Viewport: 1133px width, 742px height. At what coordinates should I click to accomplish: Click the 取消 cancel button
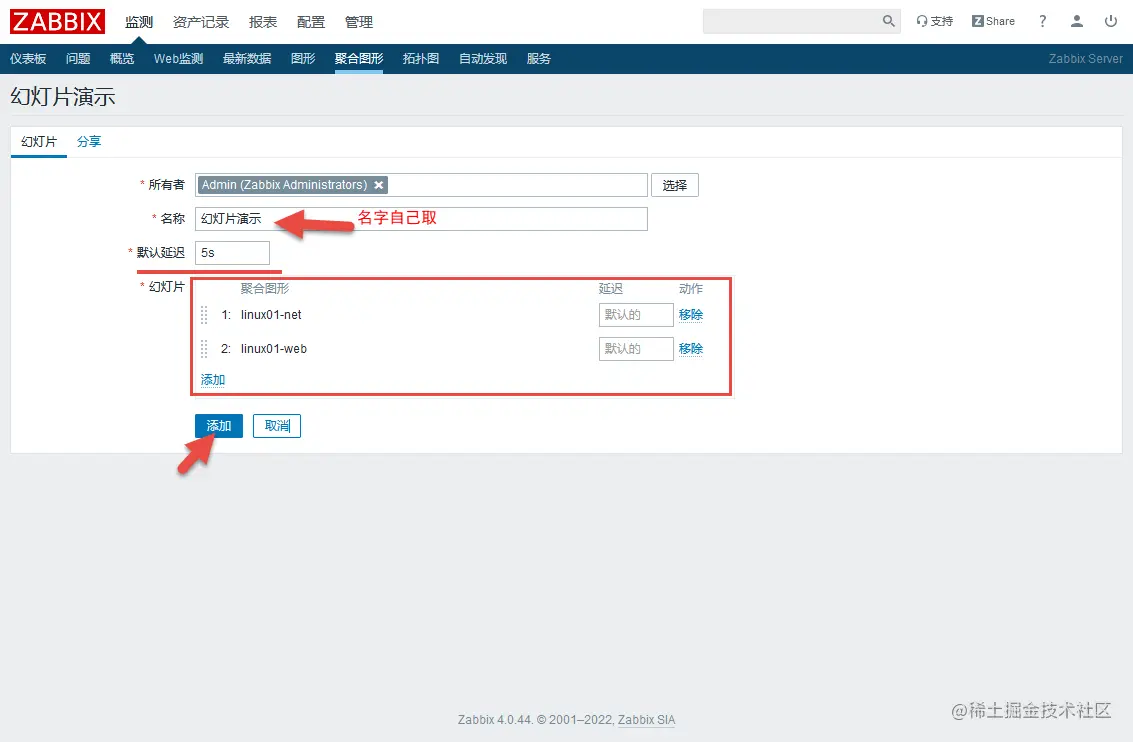[x=277, y=426]
